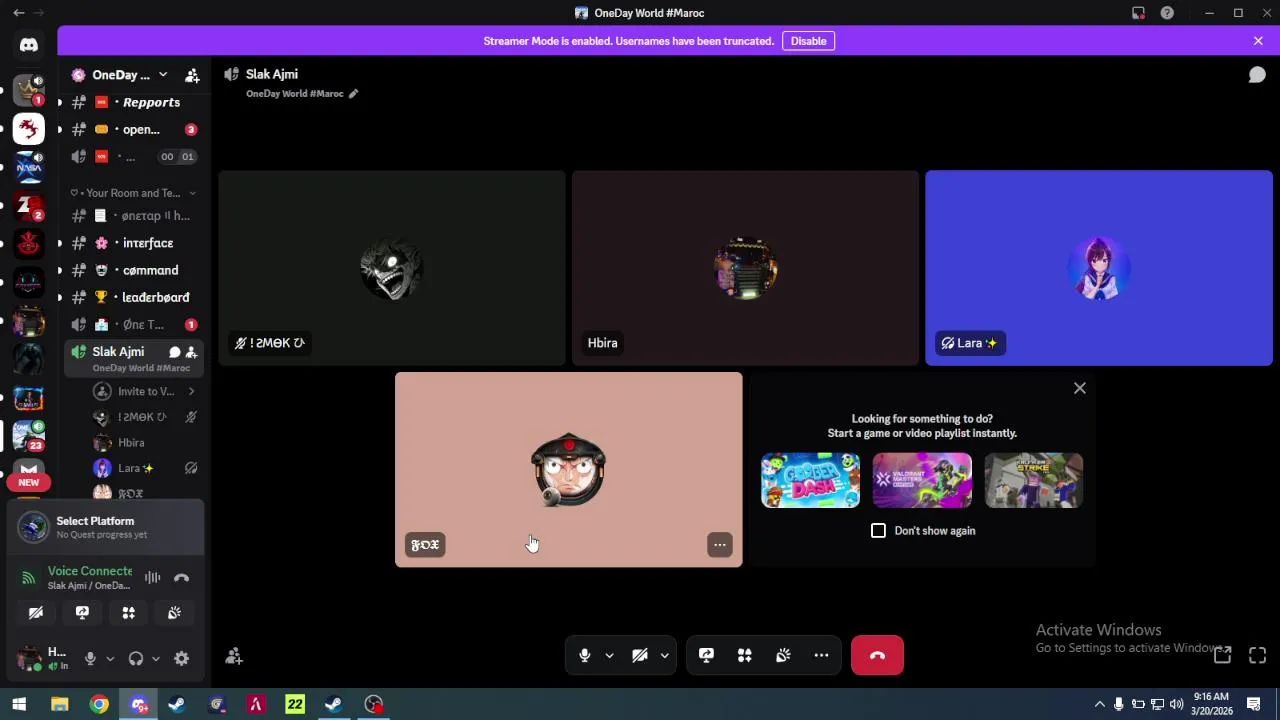The height and width of the screenshot is (720, 1280).
Task: Disconnect with red hang-up button
Action: click(877, 655)
